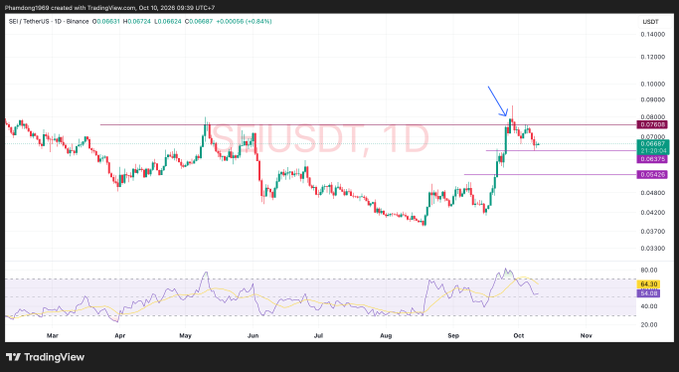Select the 0.05426 price line label
This screenshot has height=372, width=679.
click(x=652, y=175)
